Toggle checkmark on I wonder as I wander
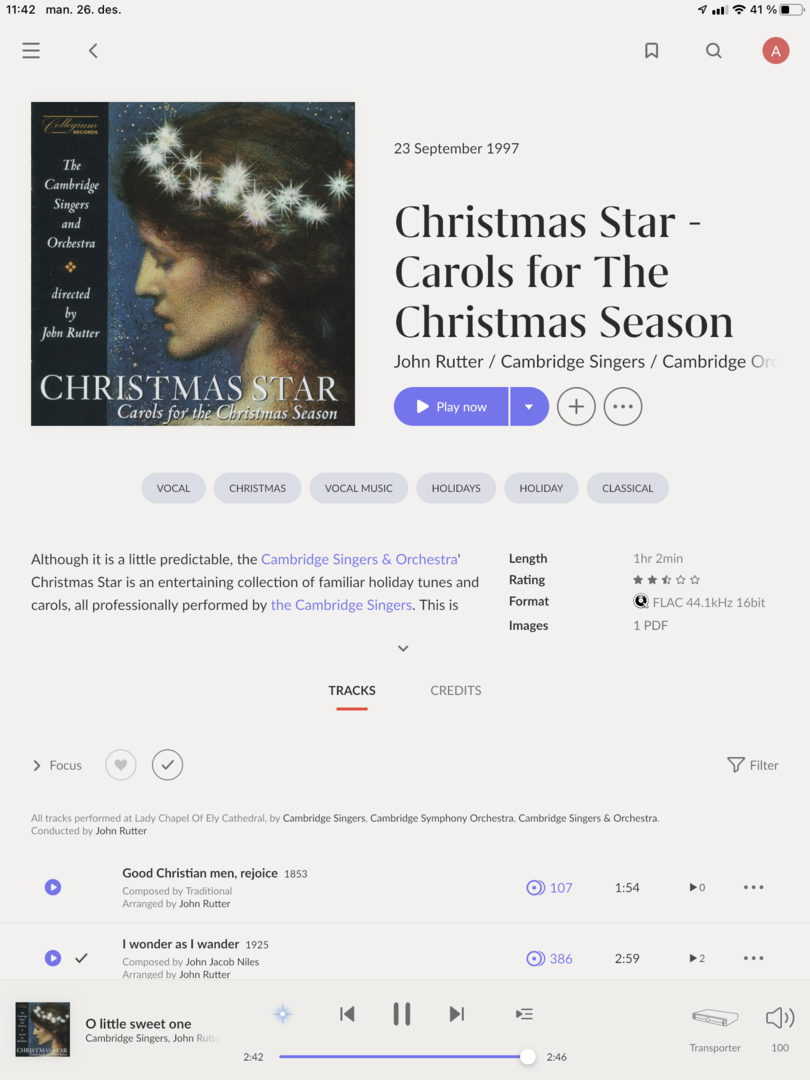 (x=81, y=958)
